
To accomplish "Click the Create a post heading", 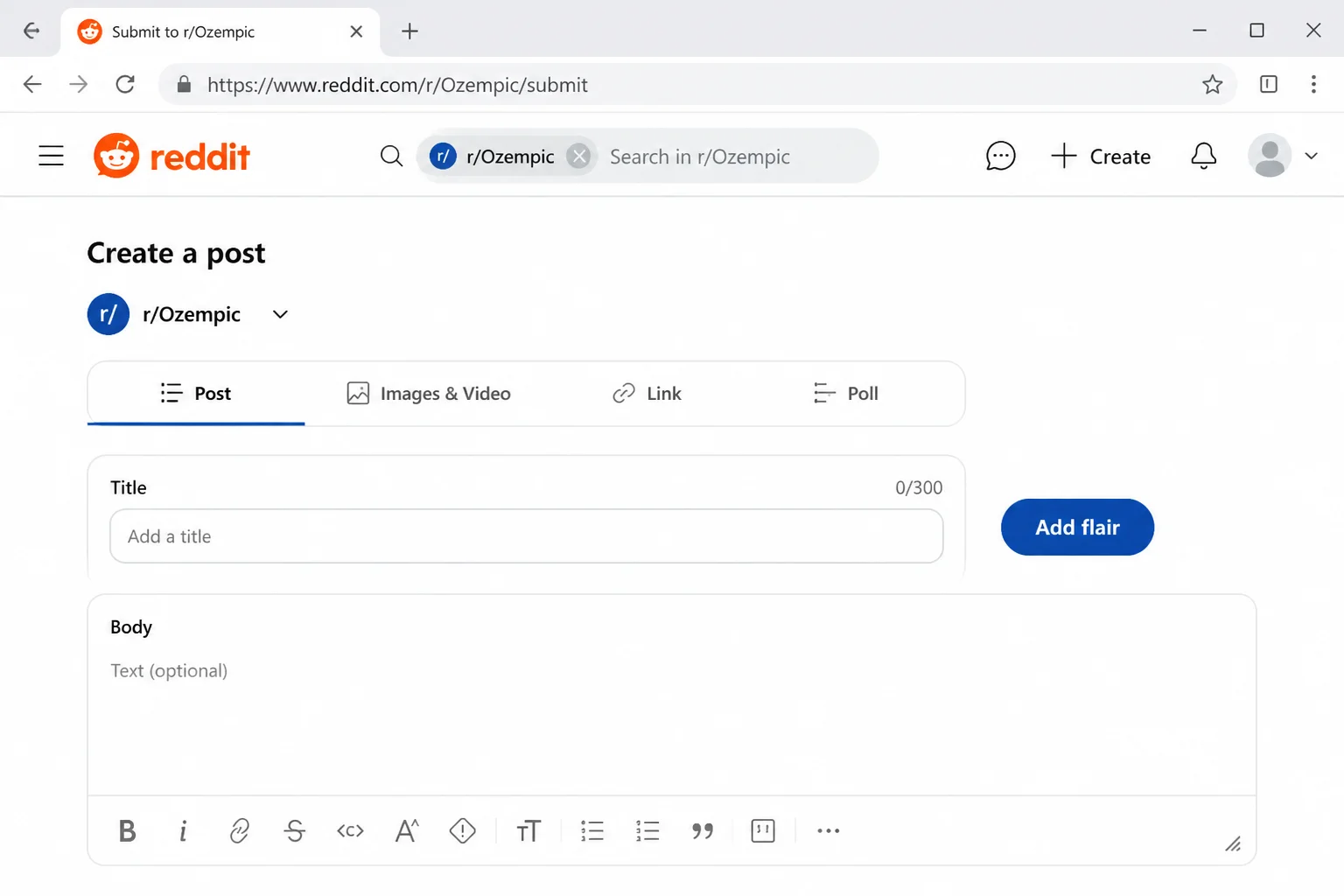I will tap(176, 253).
